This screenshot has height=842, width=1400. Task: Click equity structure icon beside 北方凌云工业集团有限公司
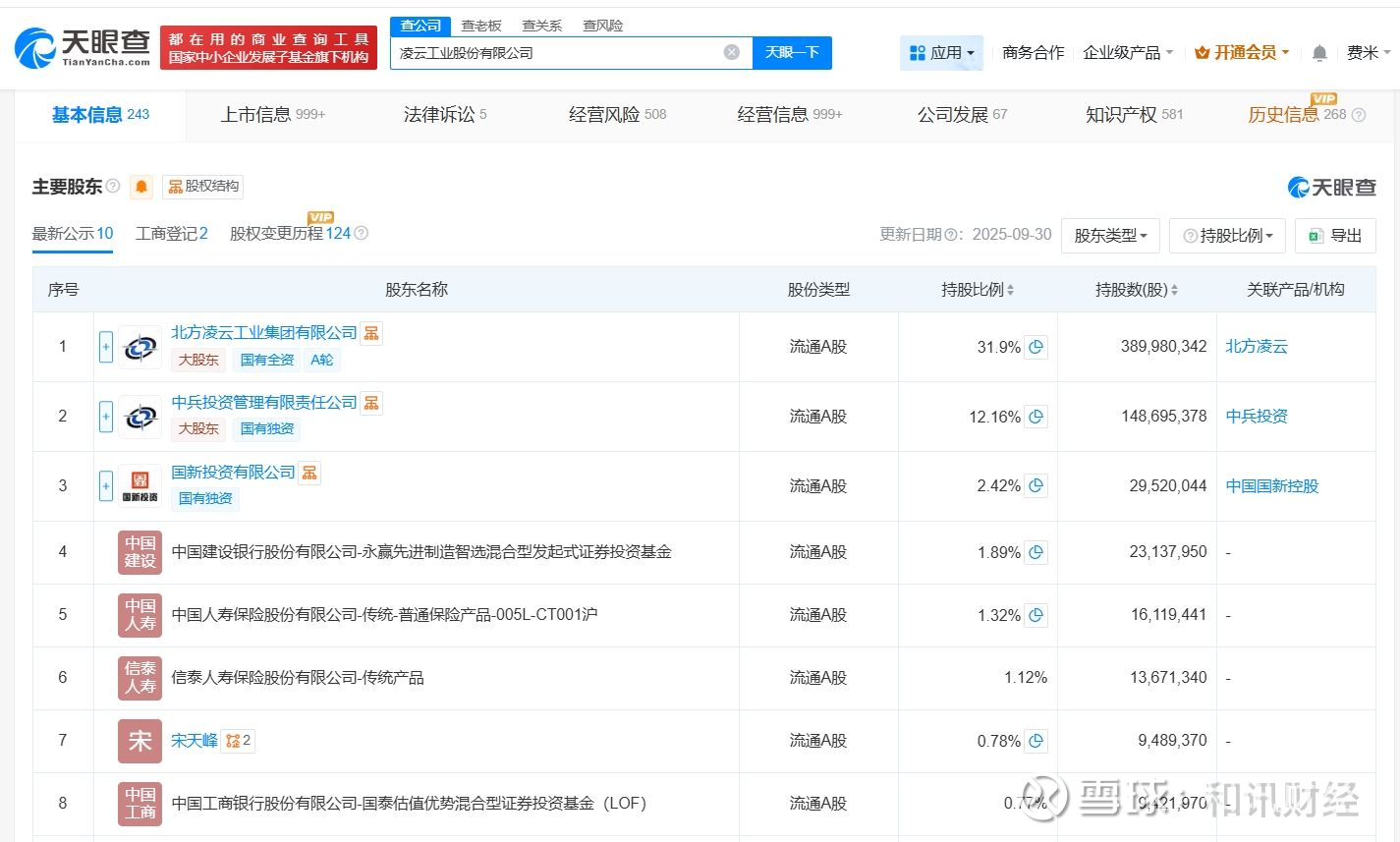tap(371, 333)
